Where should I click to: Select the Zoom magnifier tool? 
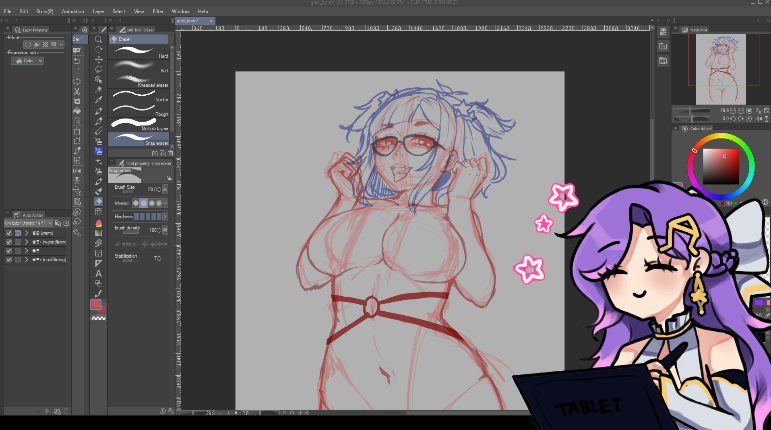[98, 40]
